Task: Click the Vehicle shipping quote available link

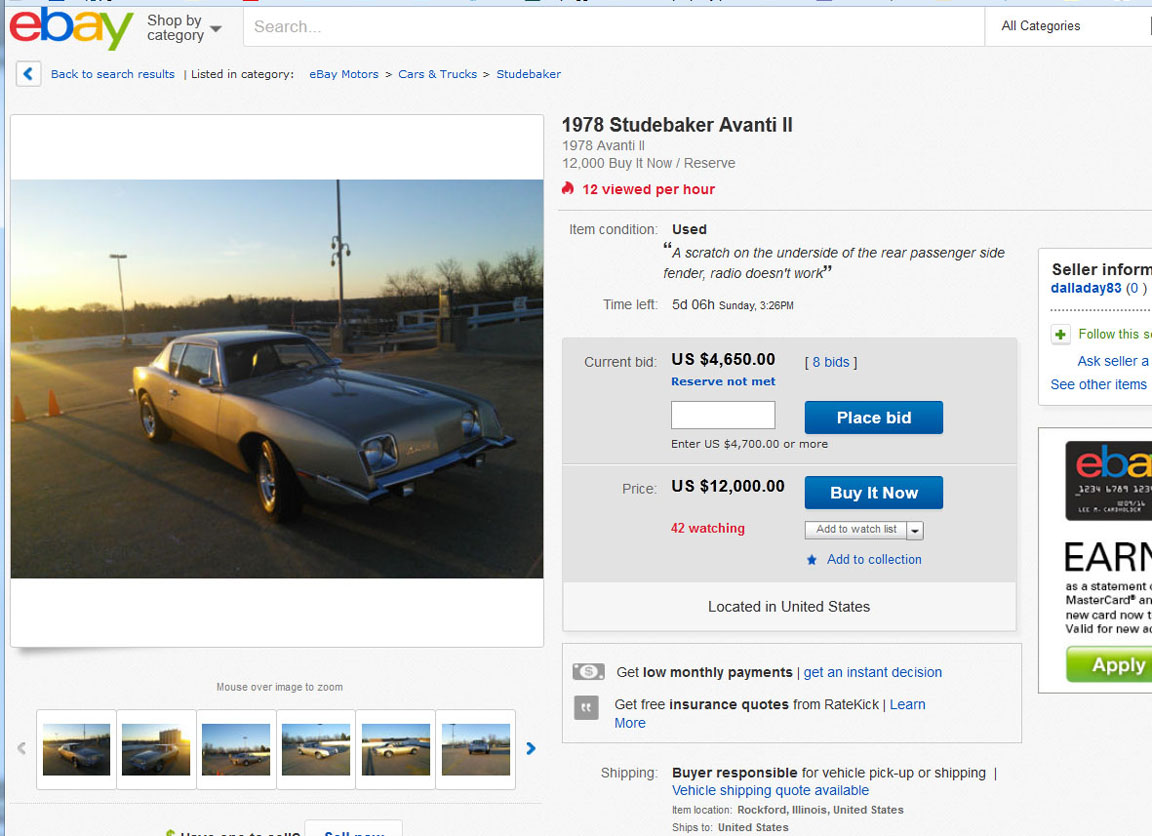Action: click(x=770, y=790)
